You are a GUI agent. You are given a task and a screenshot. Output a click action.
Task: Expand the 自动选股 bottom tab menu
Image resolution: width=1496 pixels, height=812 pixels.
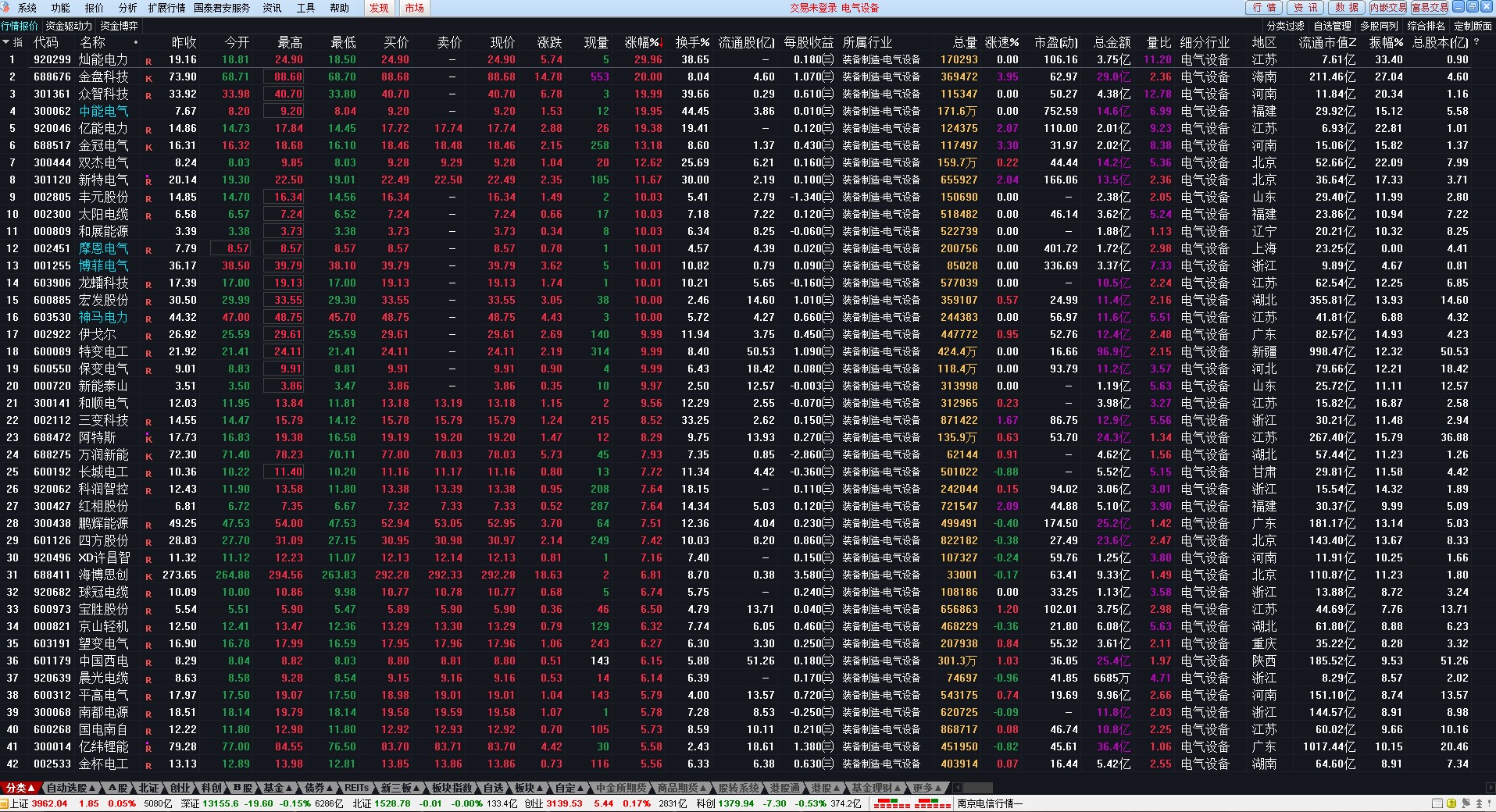[x=92, y=788]
